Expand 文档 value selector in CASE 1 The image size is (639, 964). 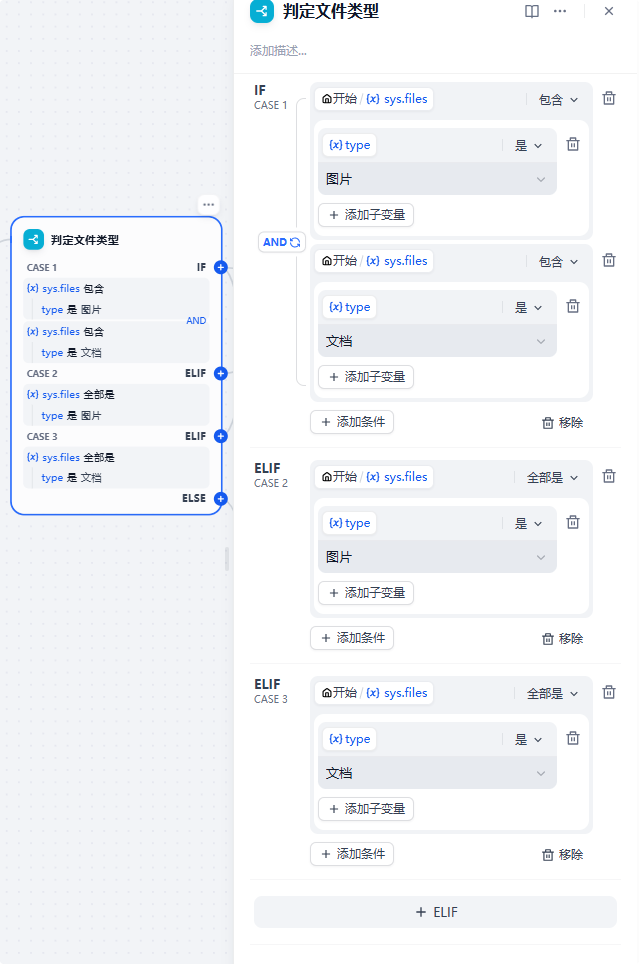(x=437, y=341)
